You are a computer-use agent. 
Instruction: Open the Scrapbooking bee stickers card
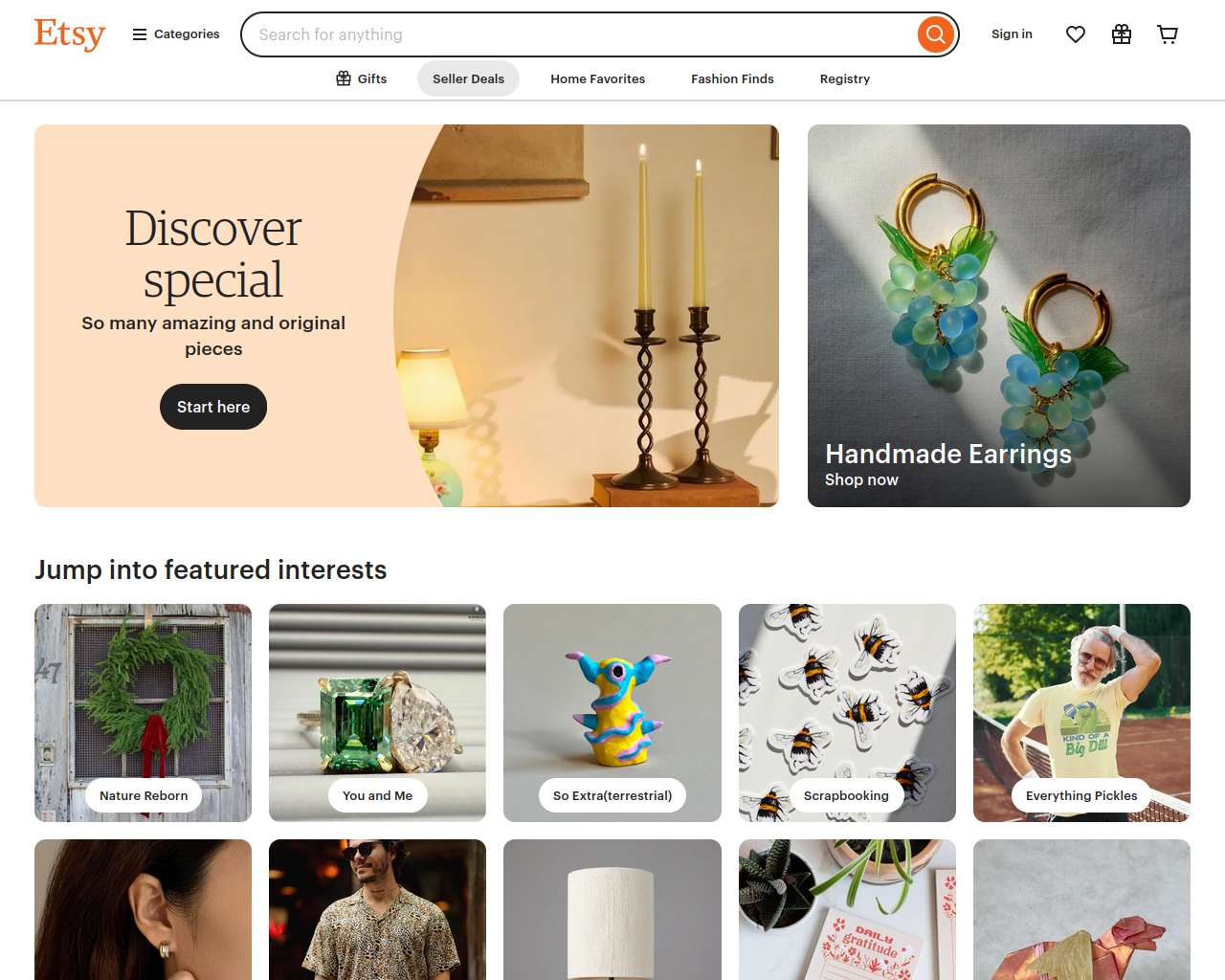coord(847,713)
